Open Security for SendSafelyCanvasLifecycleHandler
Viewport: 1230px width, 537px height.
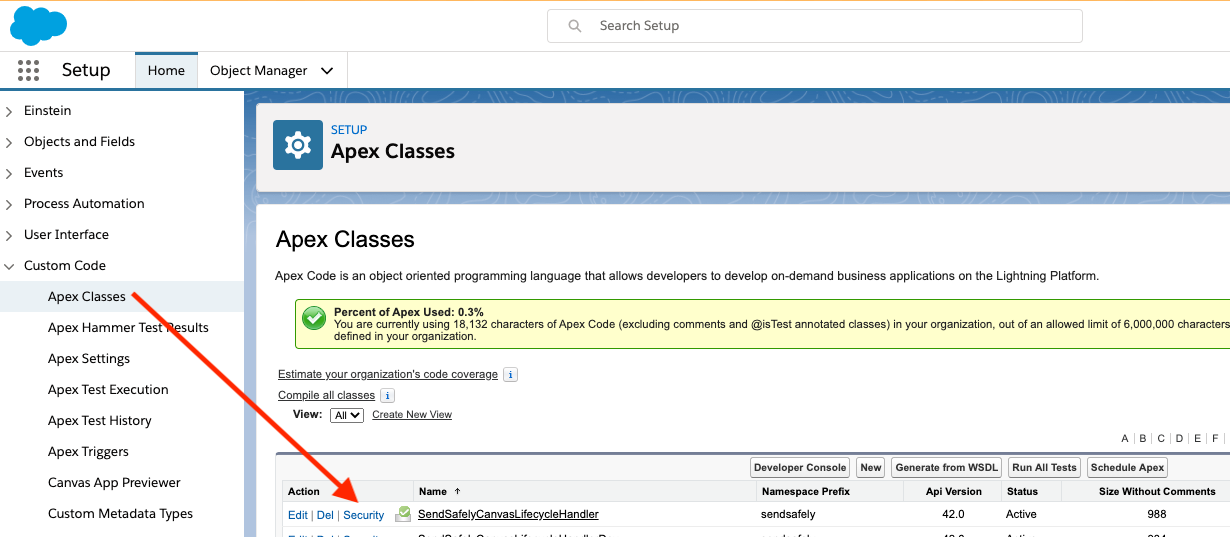(x=364, y=515)
